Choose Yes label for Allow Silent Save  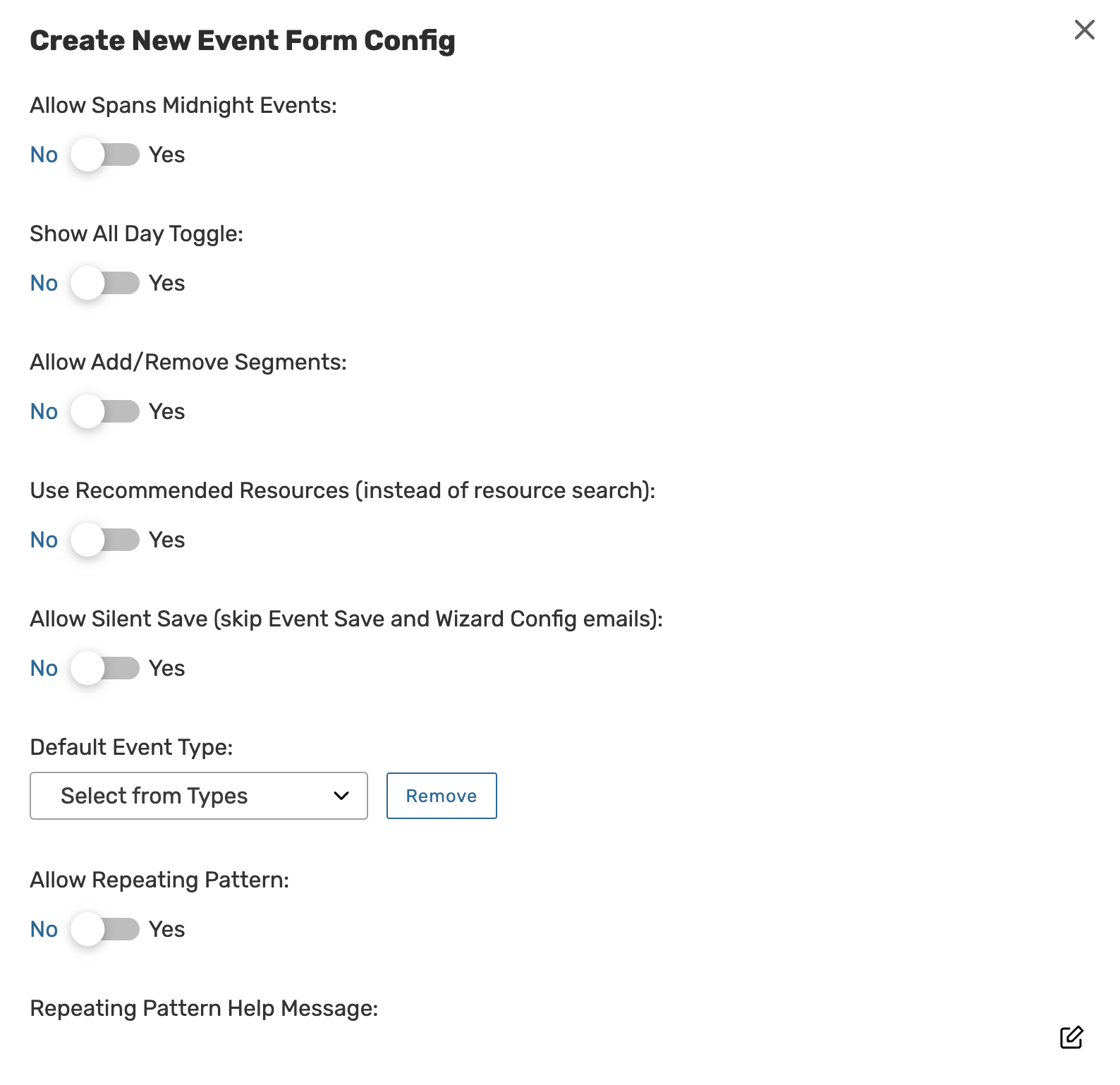point(167,668)
